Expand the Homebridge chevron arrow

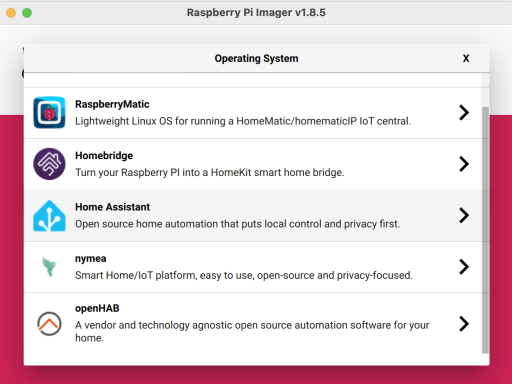pyautogui.click(x=464, y=164)
